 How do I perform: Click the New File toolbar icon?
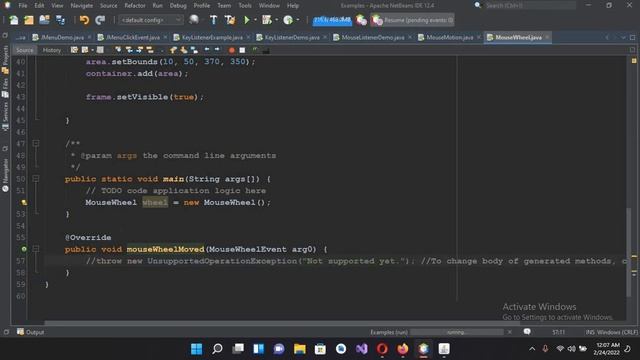pos(13,20)
